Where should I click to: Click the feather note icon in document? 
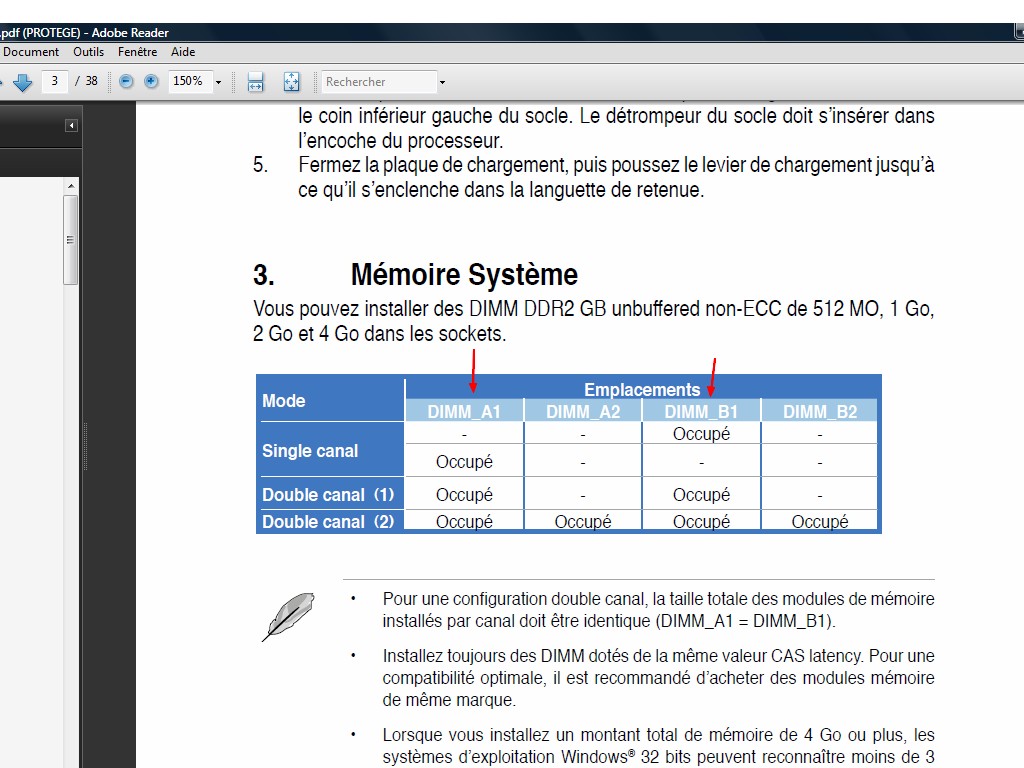[287, 616]
